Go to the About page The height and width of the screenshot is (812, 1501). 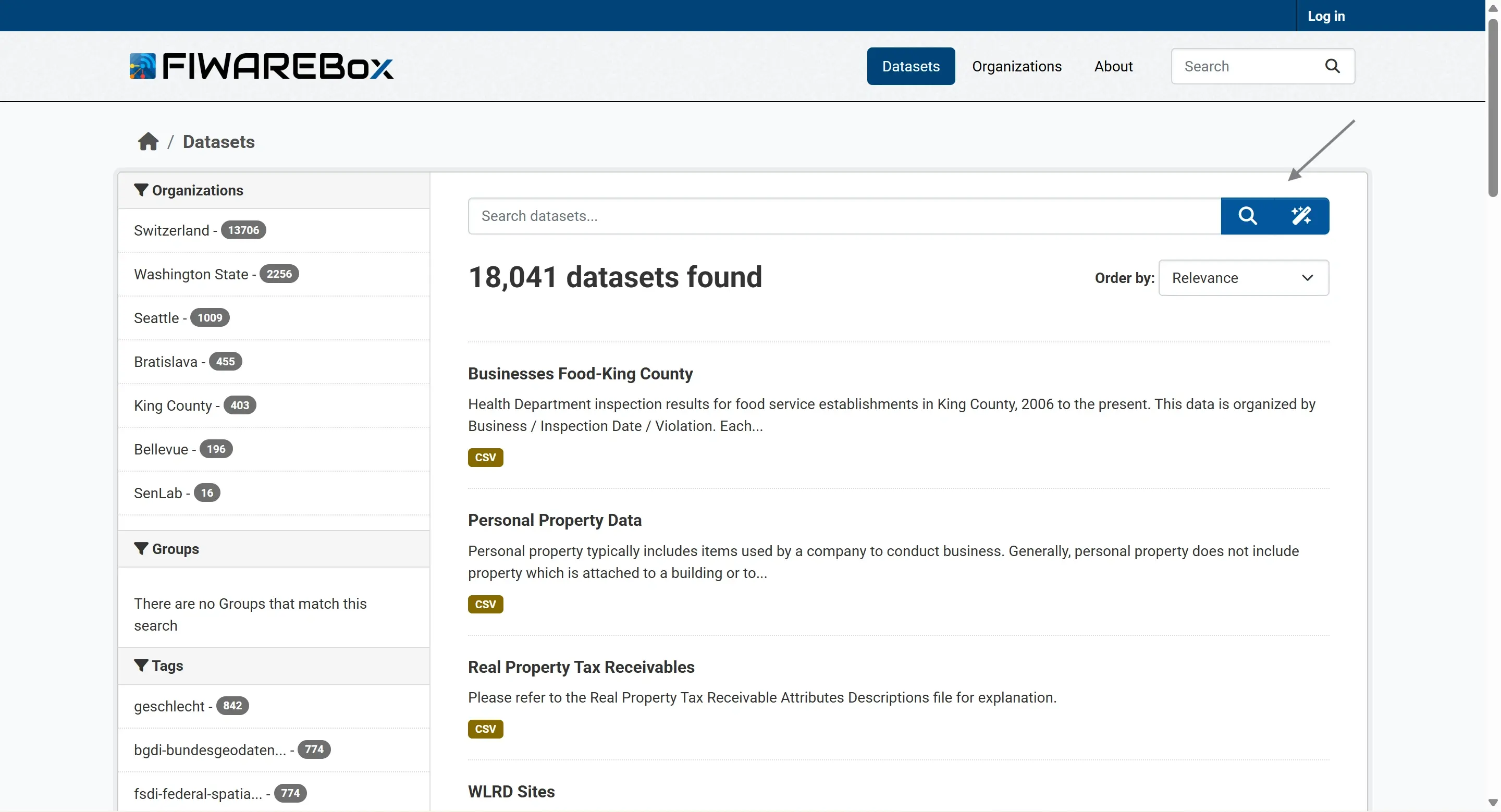(1113, 66)
